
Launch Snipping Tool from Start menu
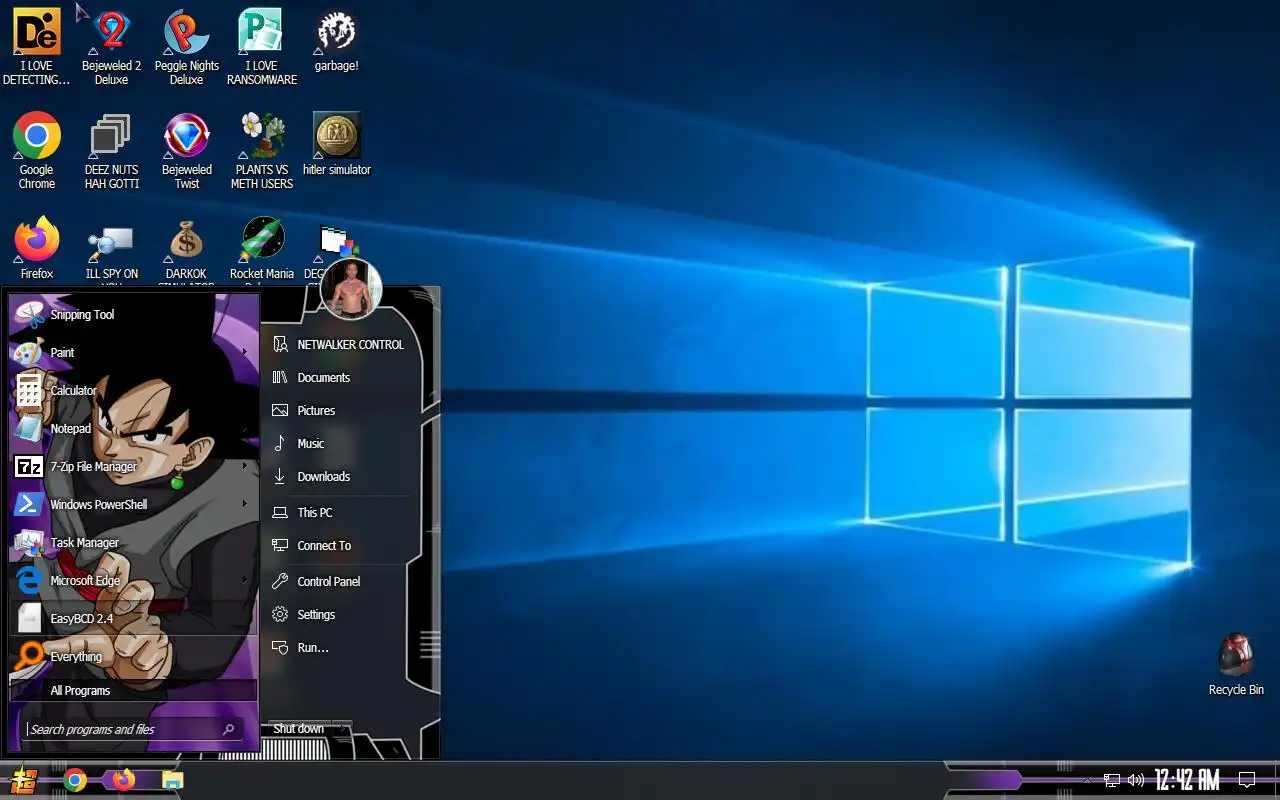[133, 315]
